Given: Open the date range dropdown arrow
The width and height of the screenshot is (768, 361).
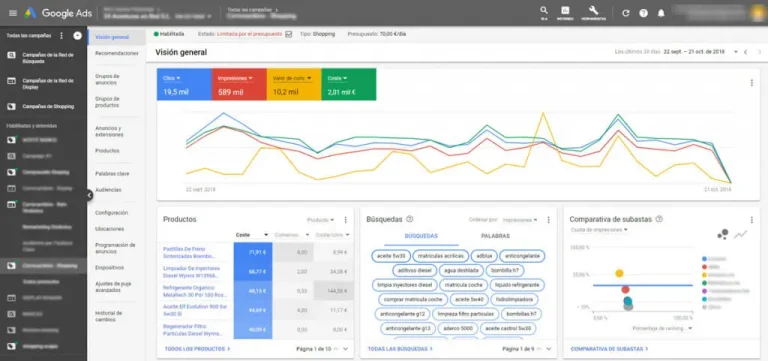Looking at the screenshot, I should pos(736,52).
